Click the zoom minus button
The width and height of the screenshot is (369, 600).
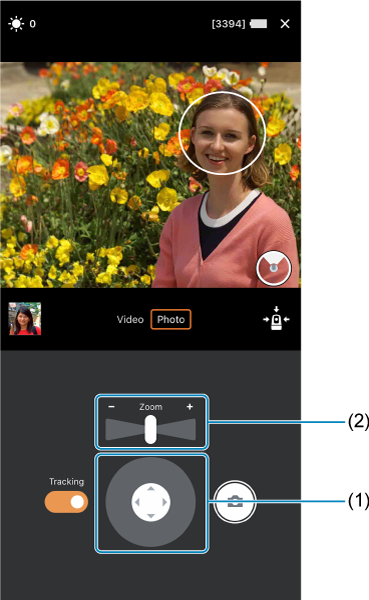pyautogui.click(x=111, y=406)
